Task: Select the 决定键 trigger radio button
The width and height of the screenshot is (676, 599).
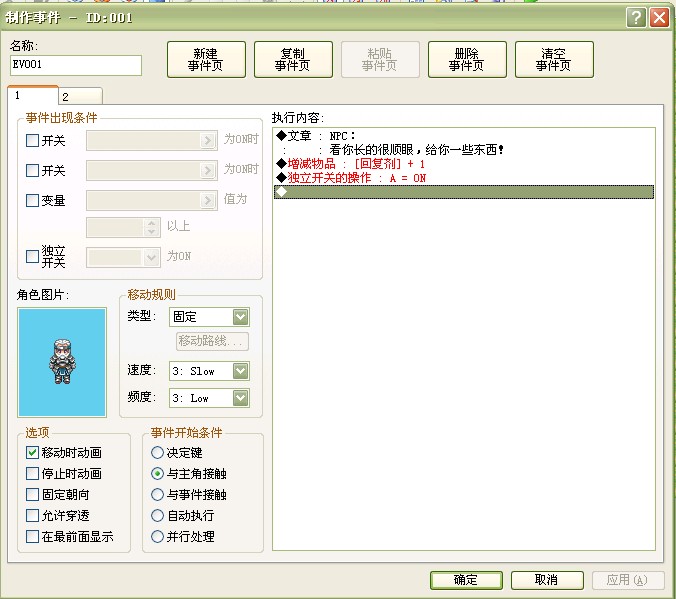Action: (x=157, y=452)
